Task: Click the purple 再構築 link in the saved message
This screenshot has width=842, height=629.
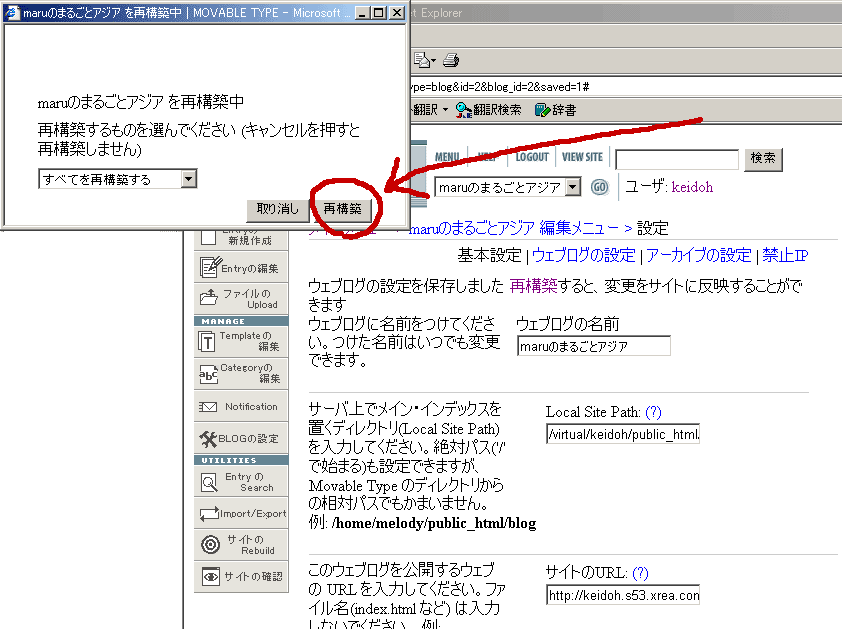Action: [533, 286]
